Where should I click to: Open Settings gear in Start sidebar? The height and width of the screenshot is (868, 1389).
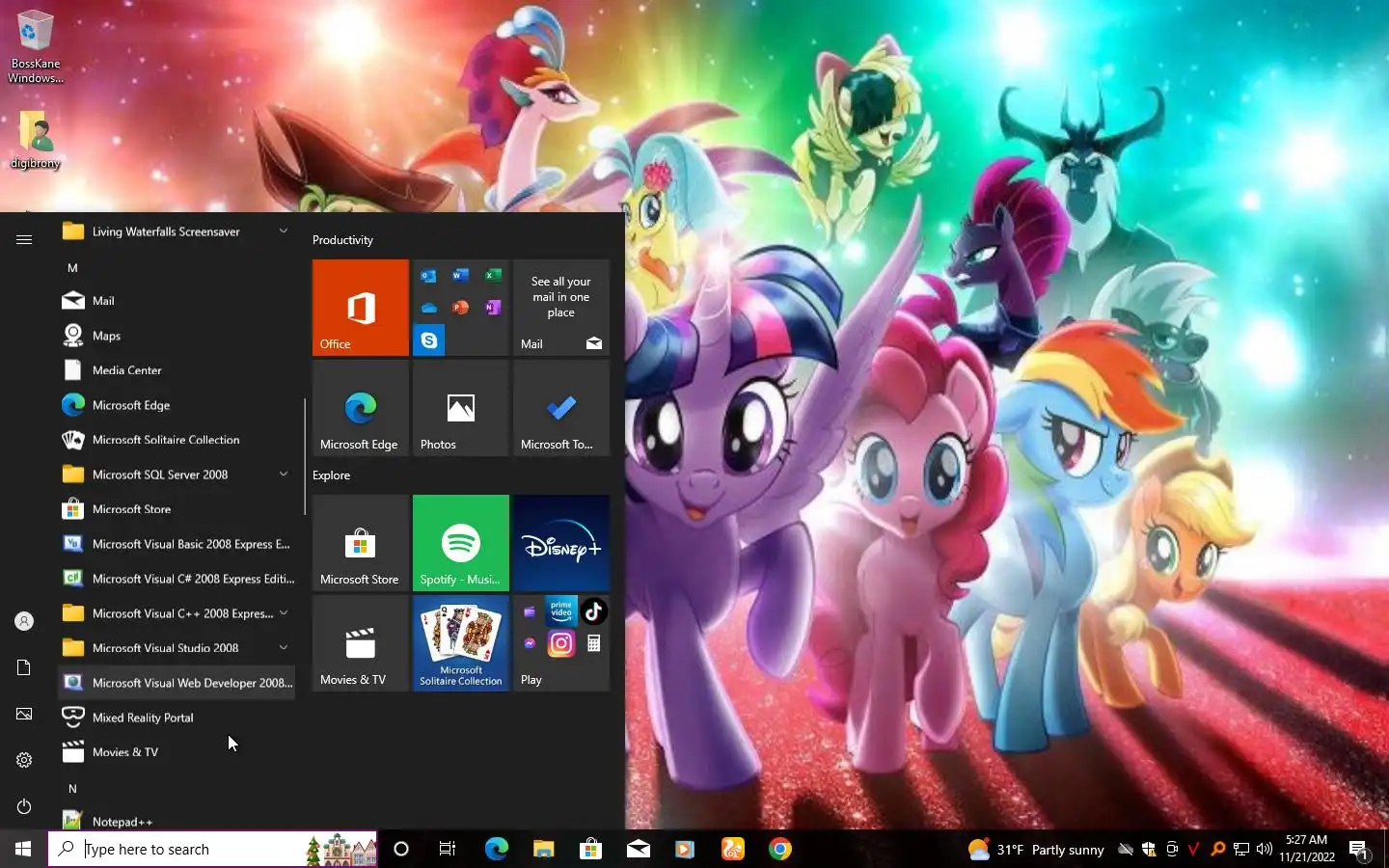point(24,760)
